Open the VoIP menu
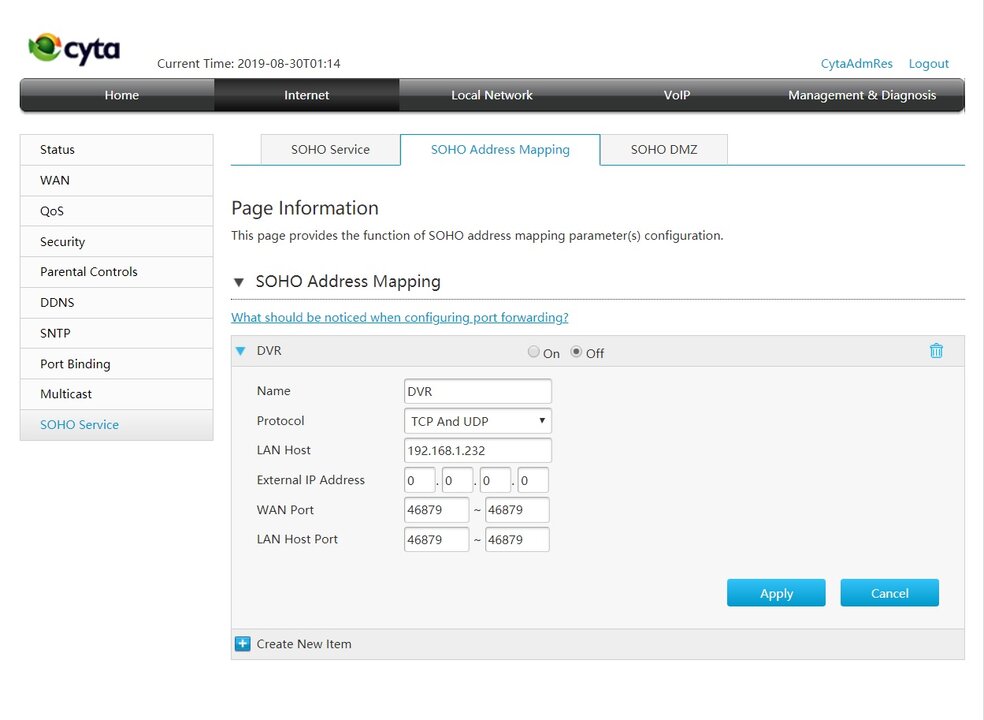Viewport: 984px width, 720px height. click(676, 95)
